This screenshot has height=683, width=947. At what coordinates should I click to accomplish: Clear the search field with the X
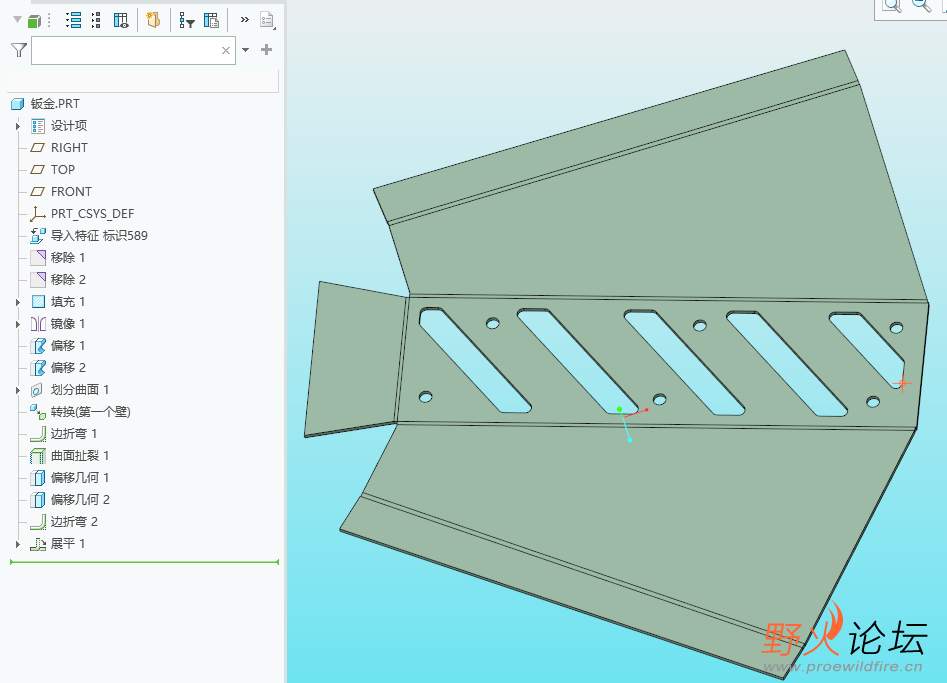(225, 50)
